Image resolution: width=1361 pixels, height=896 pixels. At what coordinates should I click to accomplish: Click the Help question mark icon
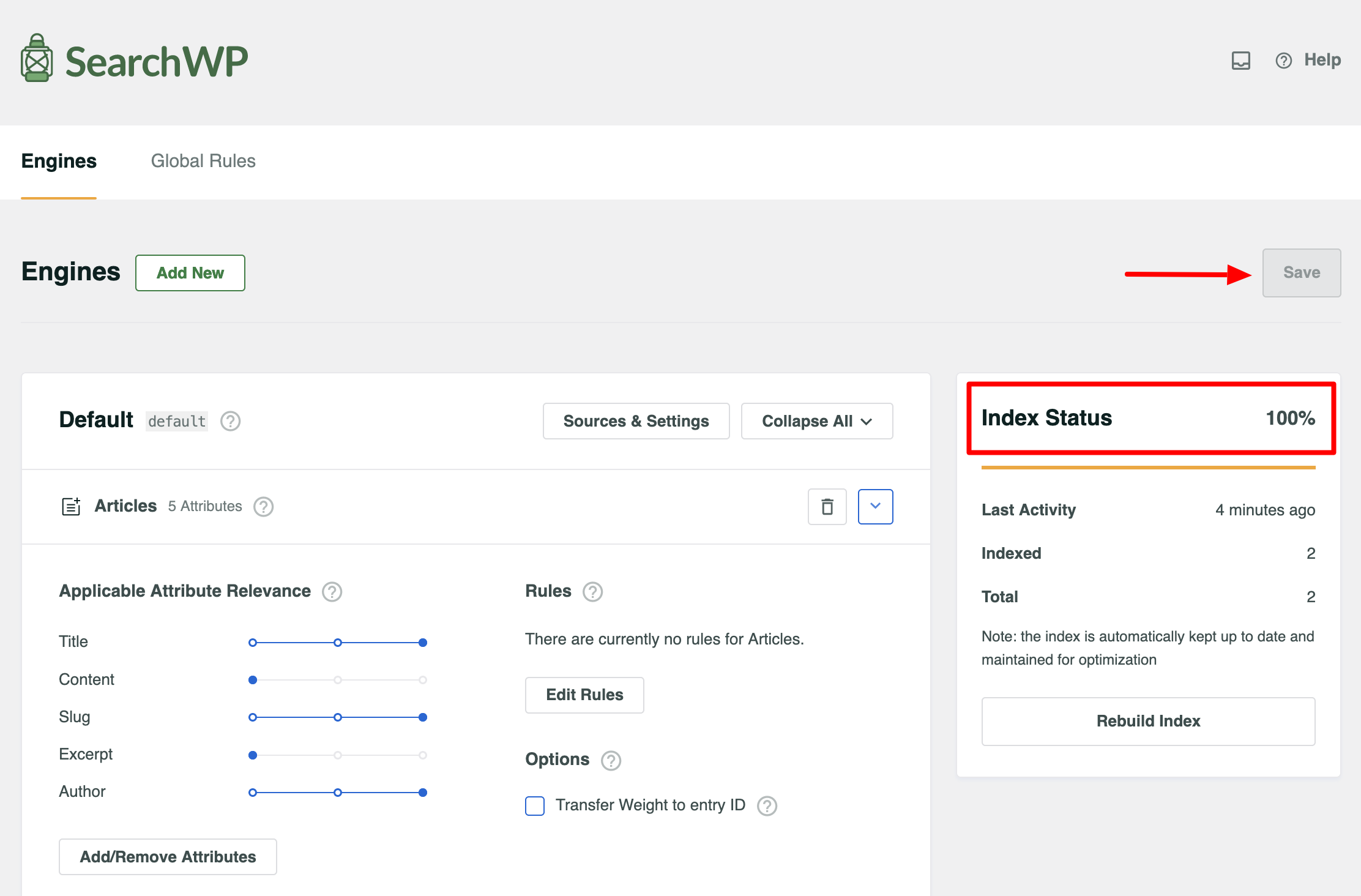click(x=1283, y=61)
